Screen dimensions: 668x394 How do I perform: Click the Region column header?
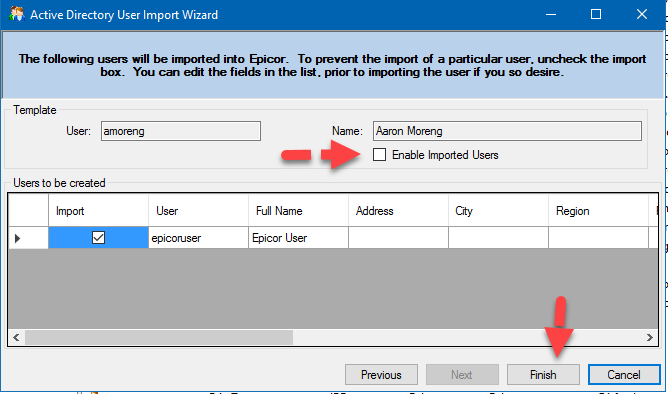click(x=598, y=210)
